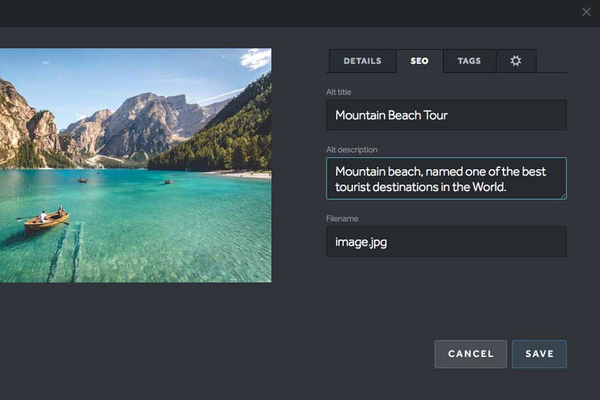Open the Tags tab

(x=469, y=61)
